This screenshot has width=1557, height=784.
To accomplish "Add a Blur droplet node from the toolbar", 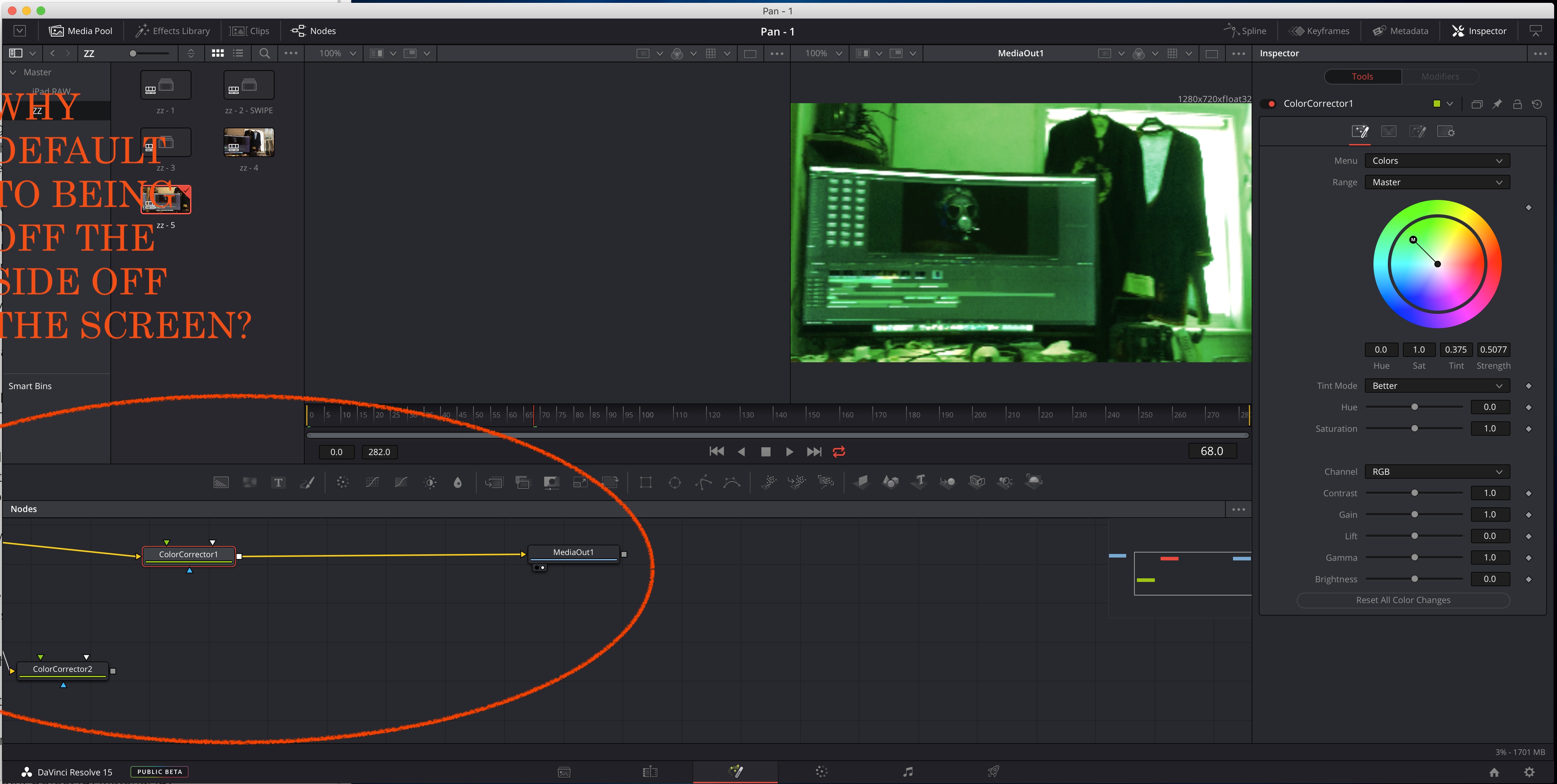I will 458,482.
